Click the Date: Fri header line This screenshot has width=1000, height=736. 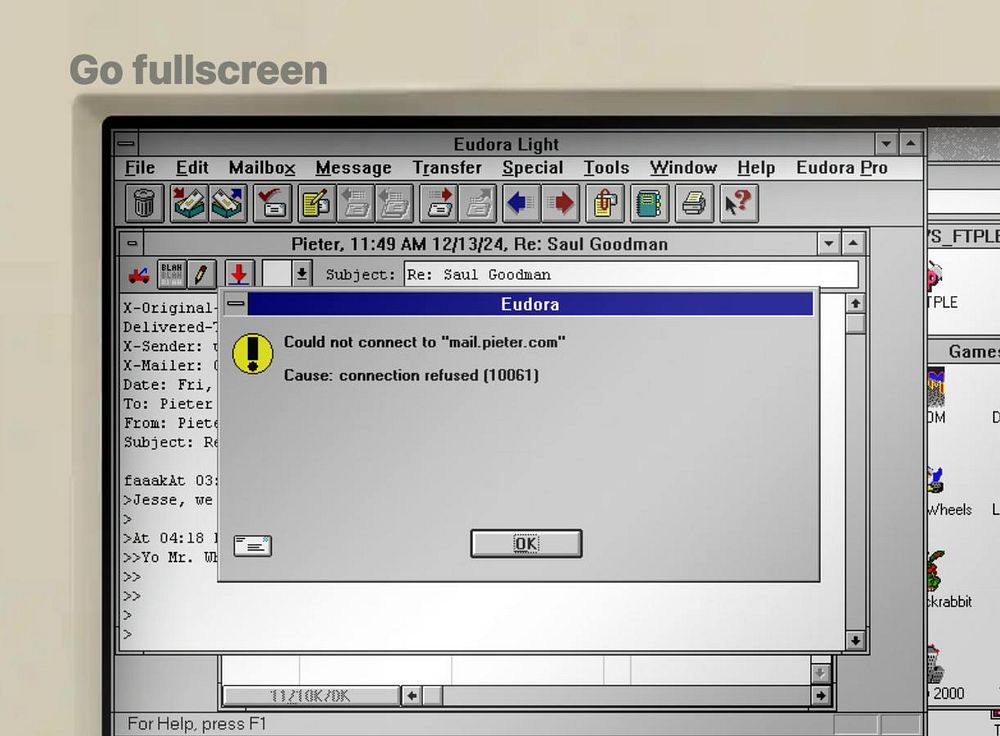coord(167,385)
